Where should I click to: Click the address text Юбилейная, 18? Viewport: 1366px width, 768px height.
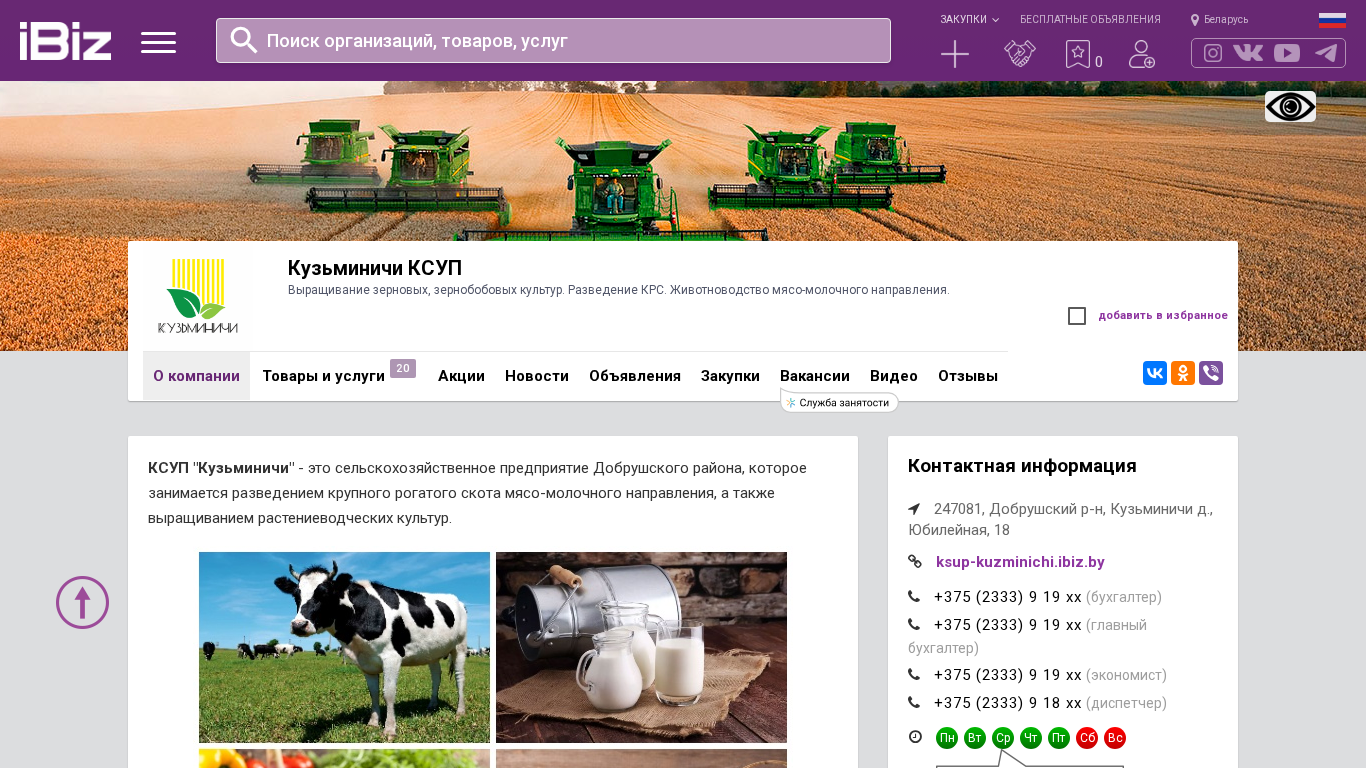click(x=959, y=530)
